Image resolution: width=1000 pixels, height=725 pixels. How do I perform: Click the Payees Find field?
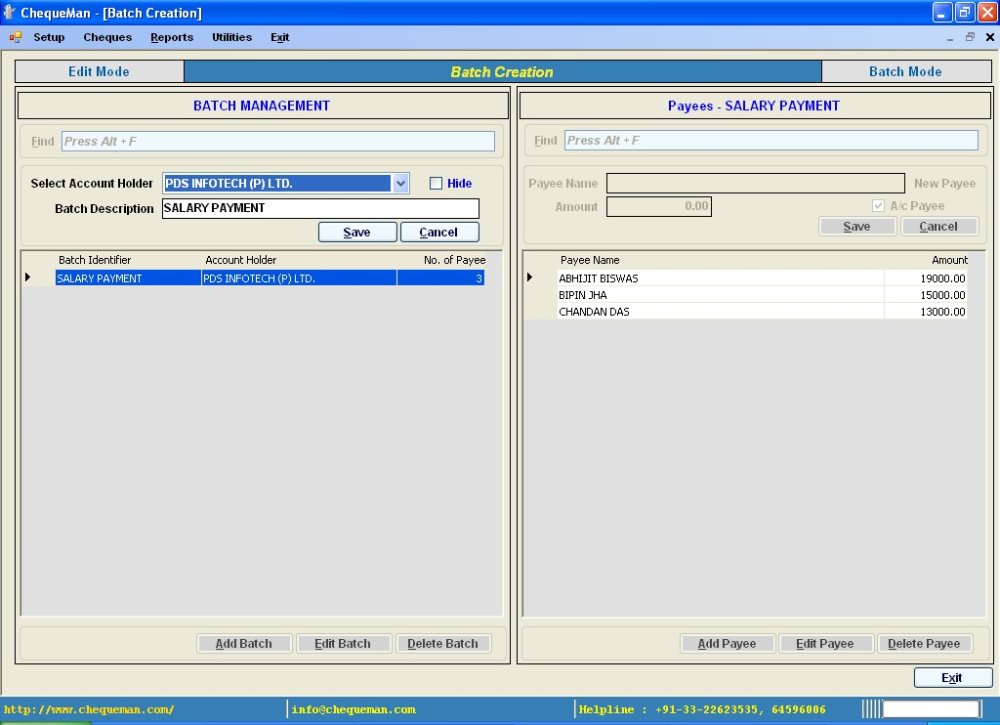[771, 141]
